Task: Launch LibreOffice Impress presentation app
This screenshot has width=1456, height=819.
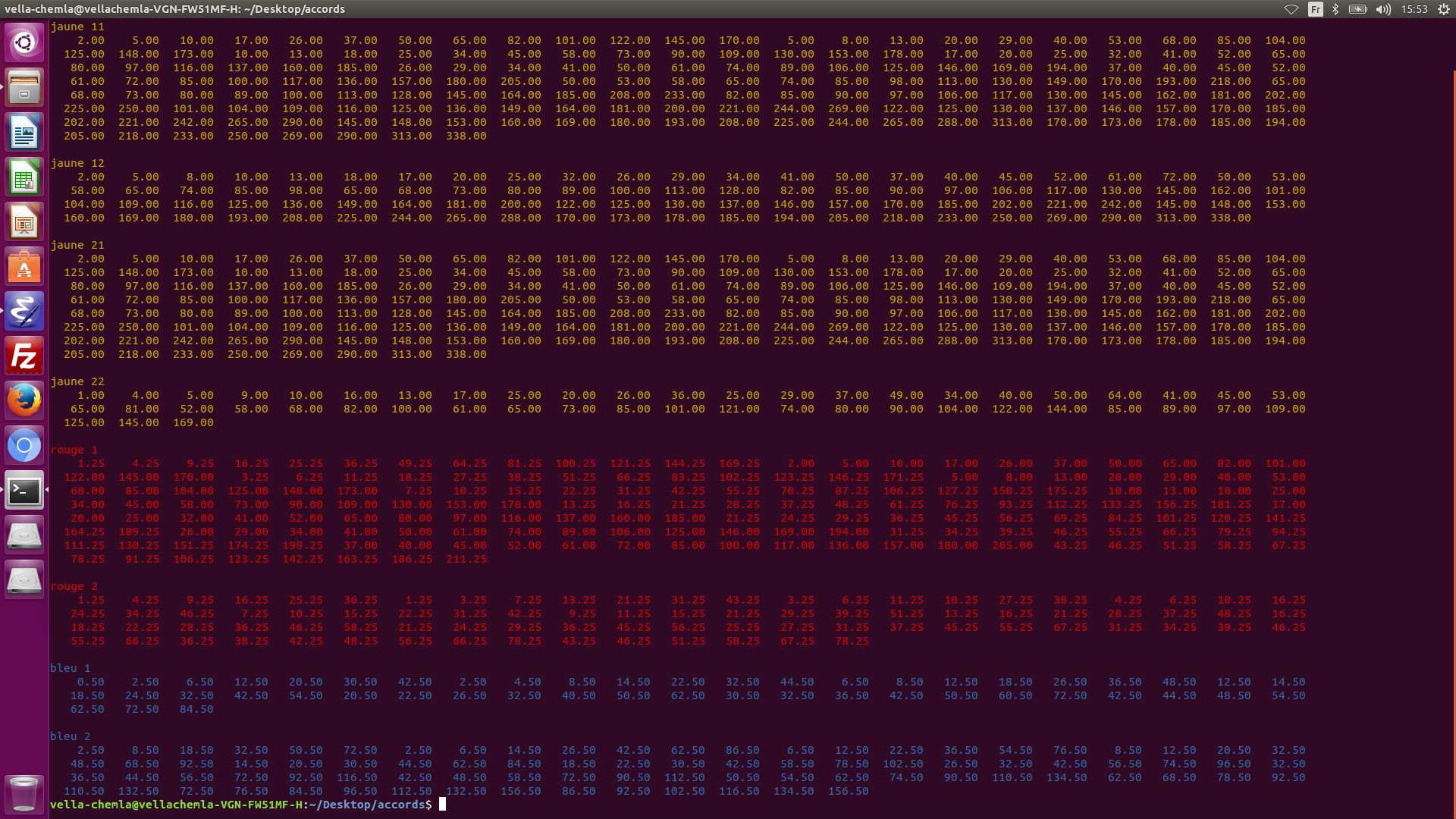Action: coord(24,222)
